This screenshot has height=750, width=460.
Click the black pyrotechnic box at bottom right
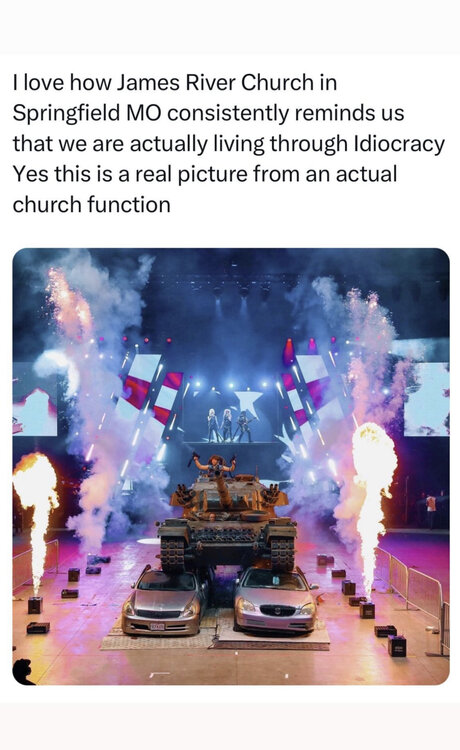coord(396,645)
